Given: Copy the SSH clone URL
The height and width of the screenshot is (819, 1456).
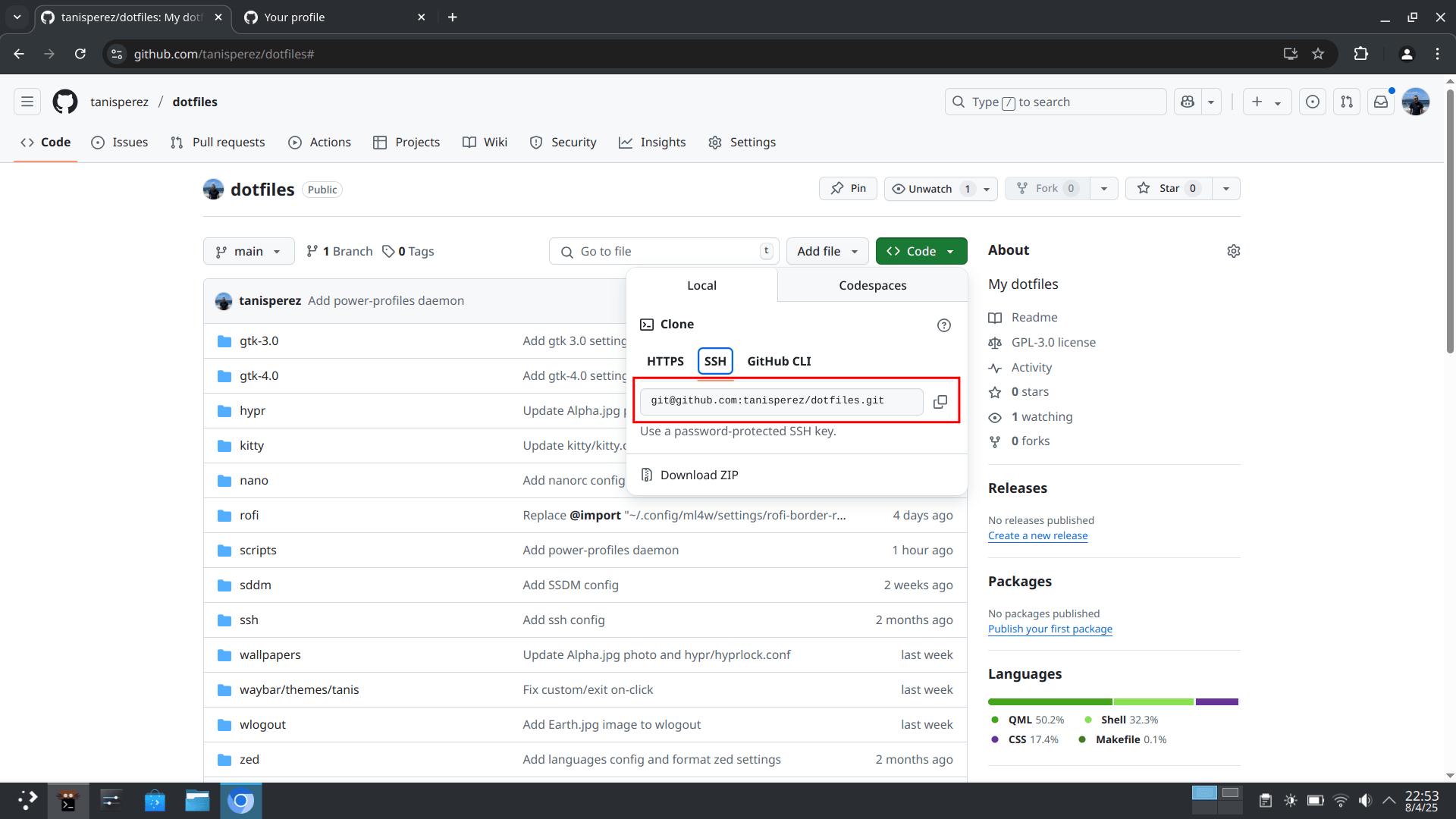Looking at the screenshot, I should [940, 402].
